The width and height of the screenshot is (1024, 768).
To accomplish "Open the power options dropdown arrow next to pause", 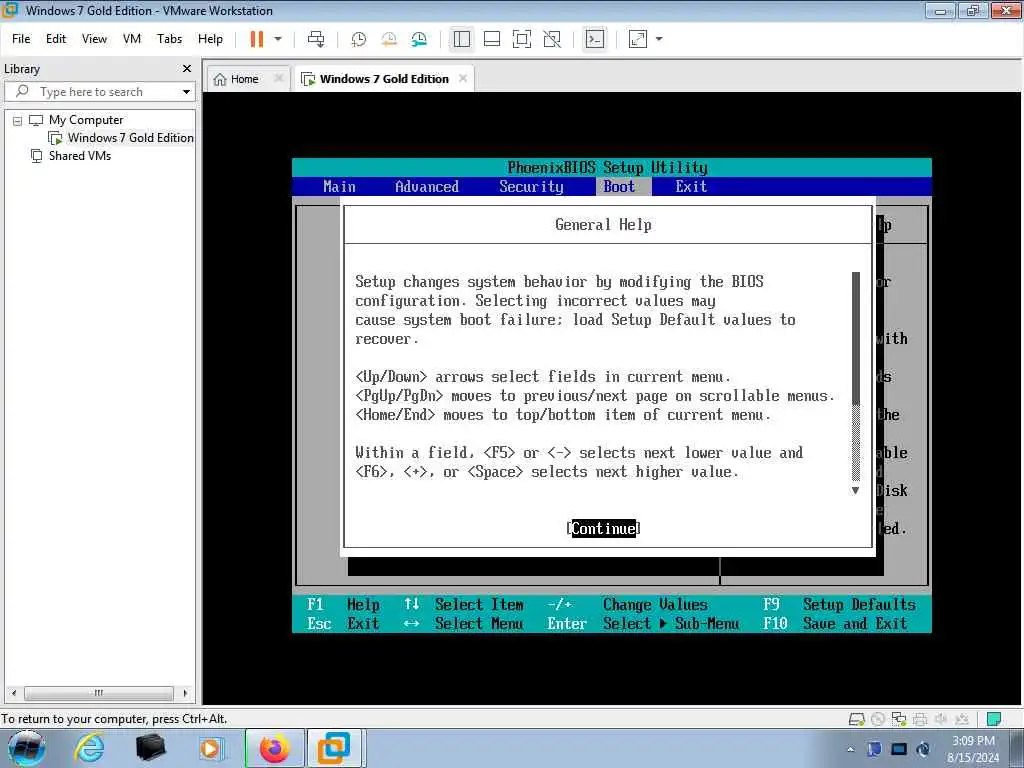I will 278,39.
